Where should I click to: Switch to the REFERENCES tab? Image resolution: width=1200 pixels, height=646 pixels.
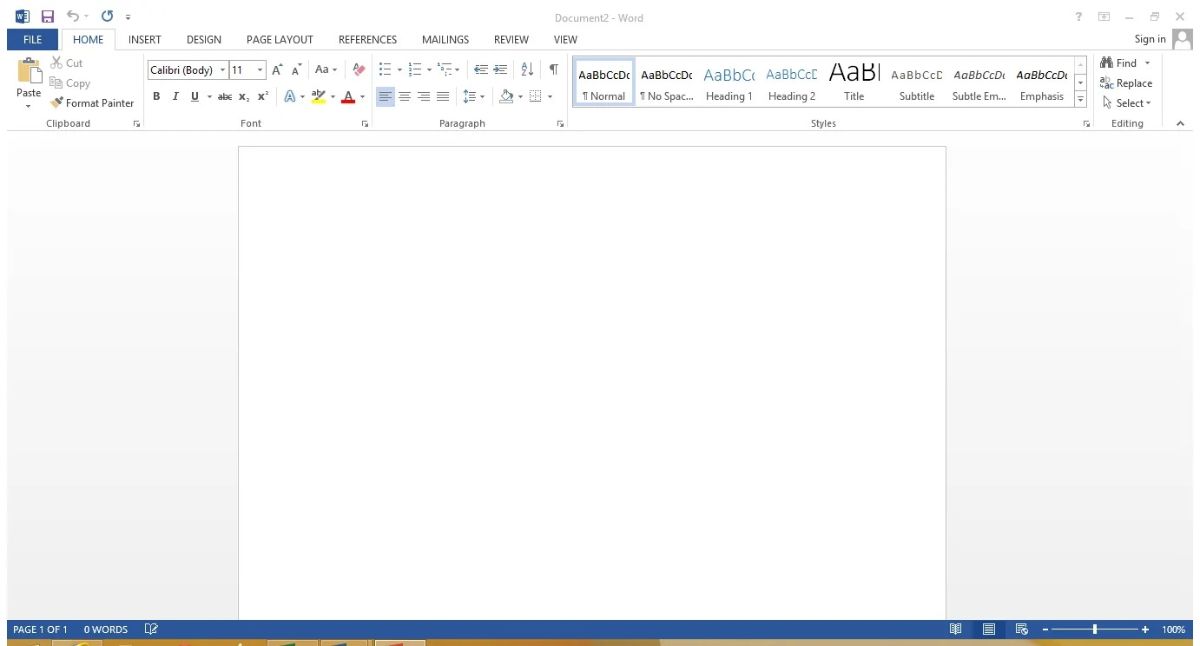(368, 40)
